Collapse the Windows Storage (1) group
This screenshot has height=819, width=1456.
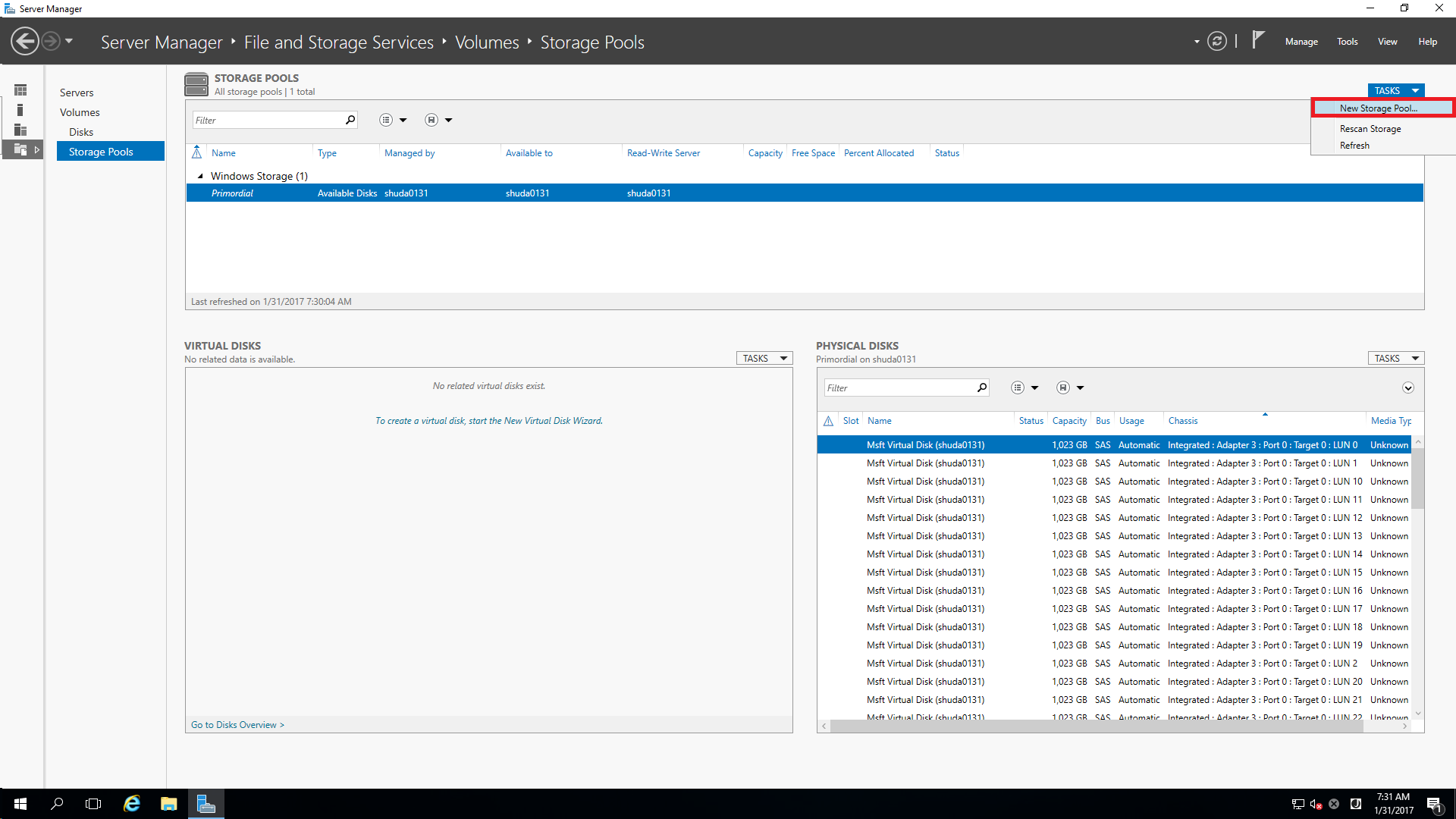pyautogui.click(x=200, y=176)
